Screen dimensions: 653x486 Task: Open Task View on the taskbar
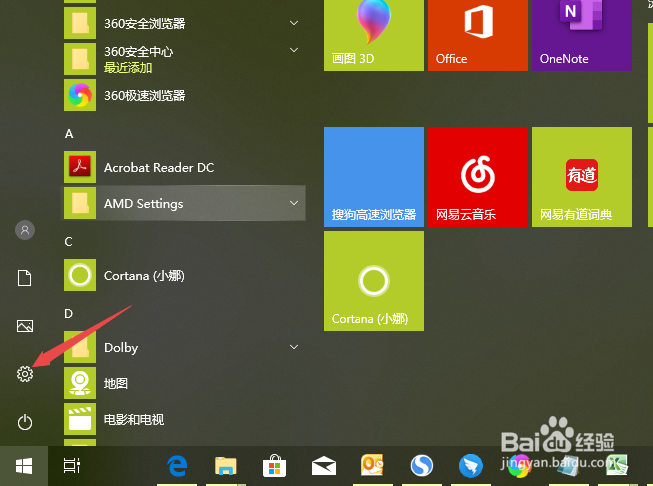72,466
